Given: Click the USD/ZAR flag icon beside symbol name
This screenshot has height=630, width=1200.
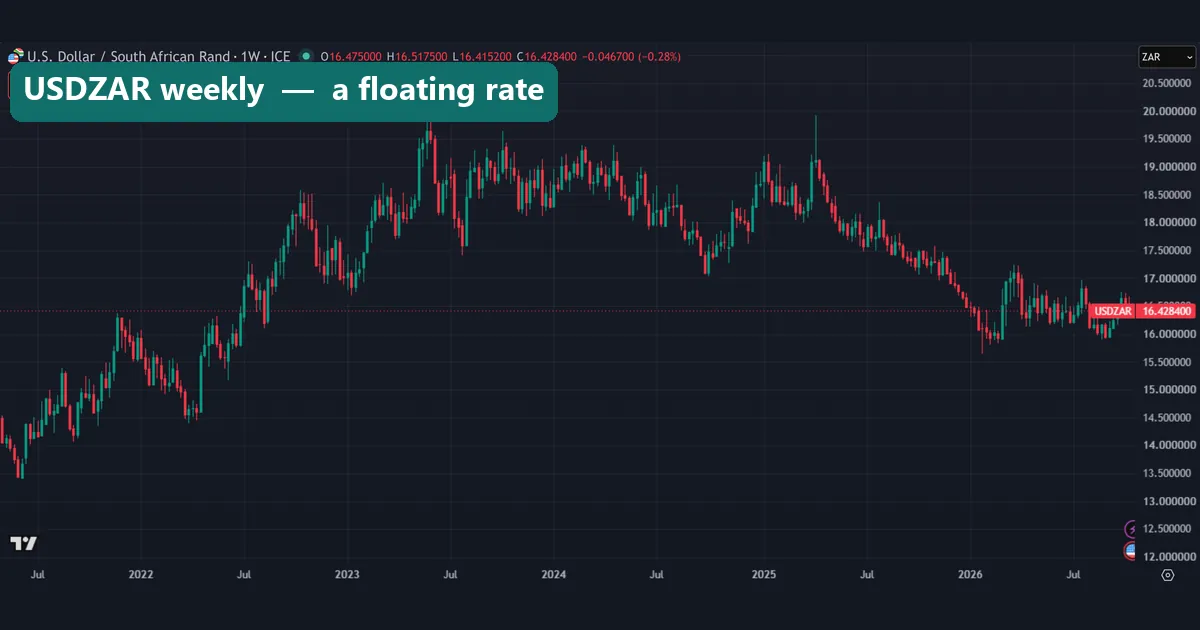Looking at the screenshot, I should [x=15, y=57].
